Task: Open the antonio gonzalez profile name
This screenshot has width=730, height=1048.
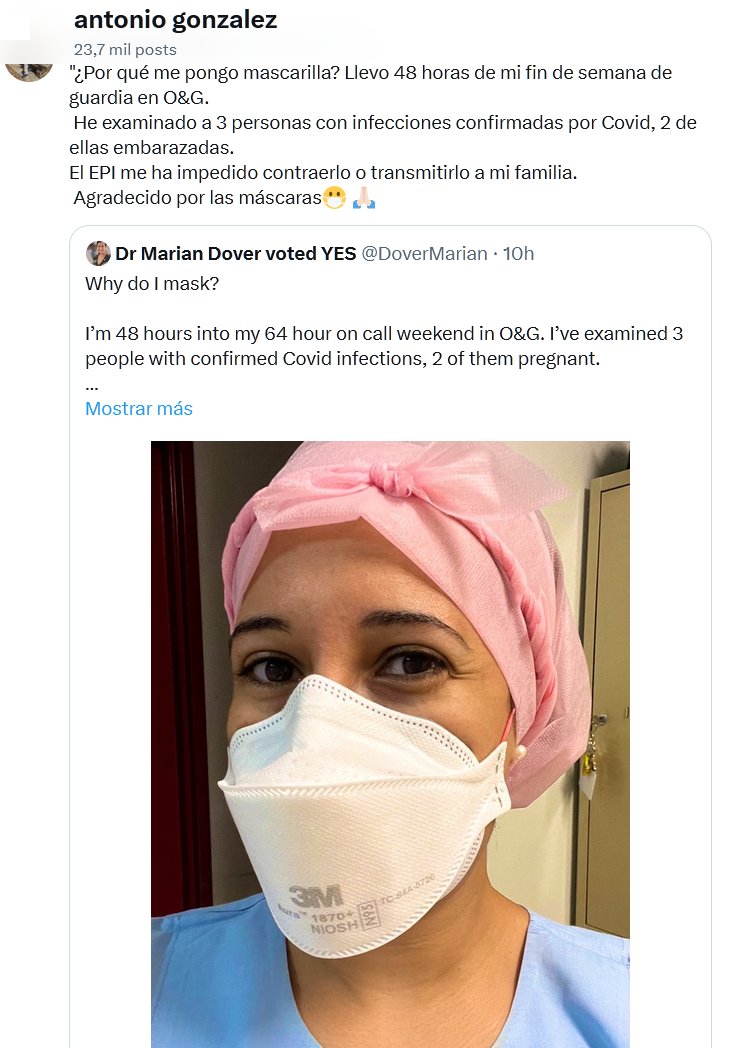Action: point(176,20)
